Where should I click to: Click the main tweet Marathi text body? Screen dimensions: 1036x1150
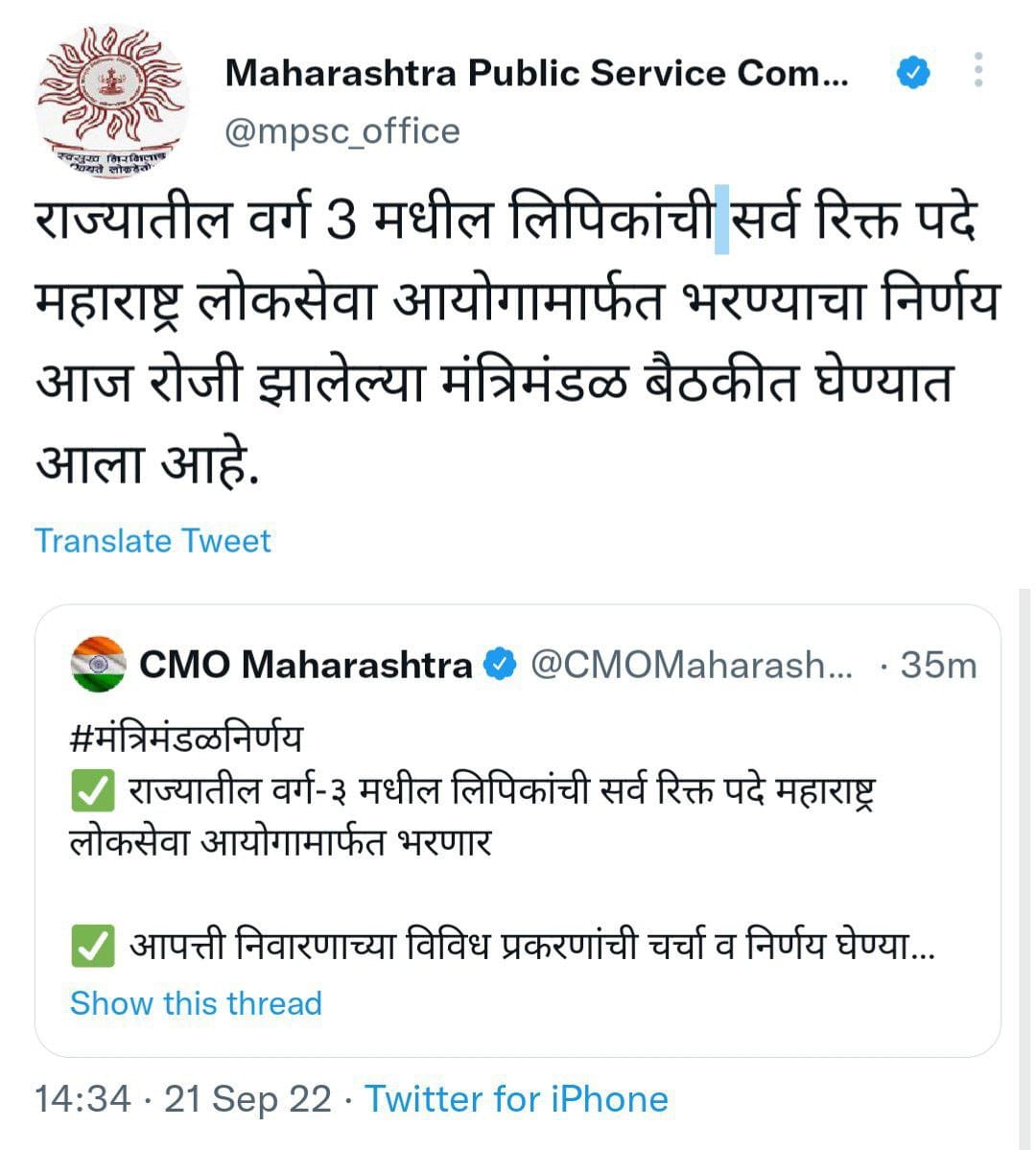tap(518, 340)
